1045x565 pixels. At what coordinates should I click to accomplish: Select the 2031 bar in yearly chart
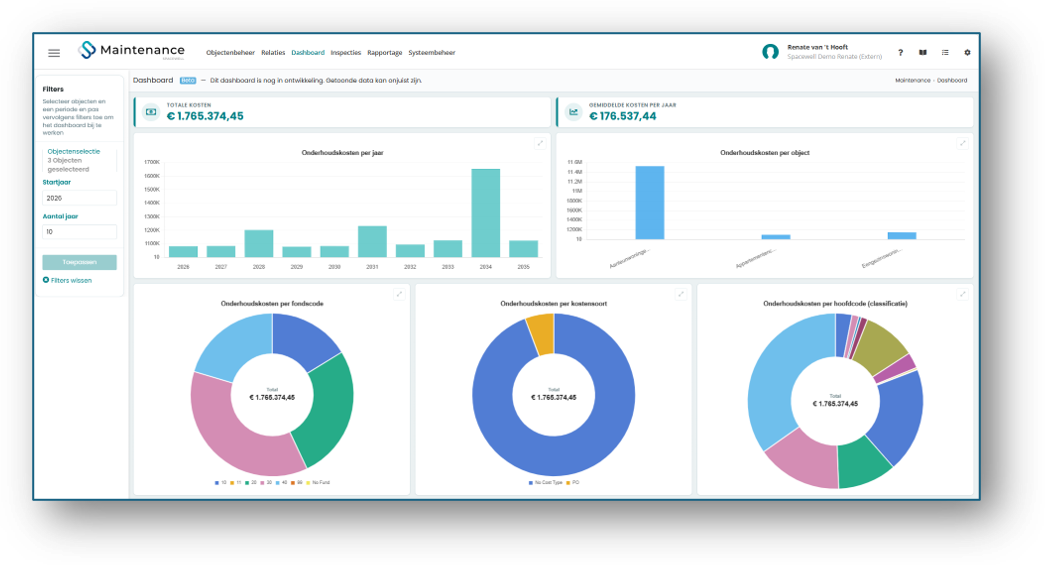tap(373, 242)
